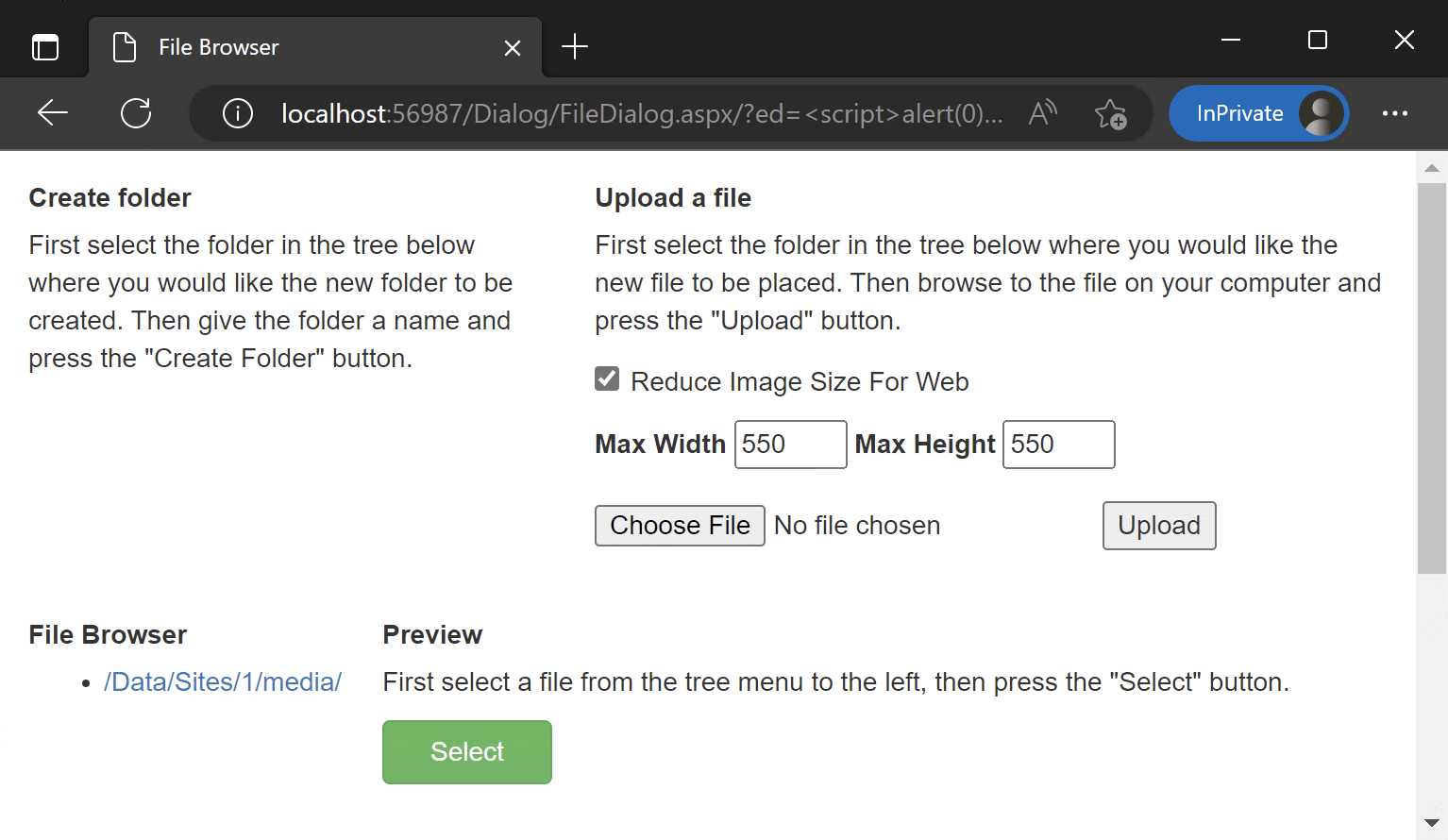1448x840 pixels.
Task: Open the tab actions menu icon
Action: click(x=45, y=47)
